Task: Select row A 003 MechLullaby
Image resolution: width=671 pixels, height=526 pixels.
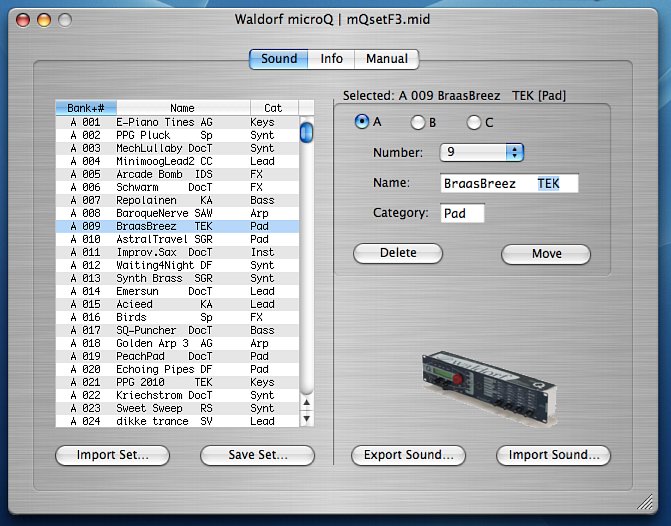Action: [177, 148]
